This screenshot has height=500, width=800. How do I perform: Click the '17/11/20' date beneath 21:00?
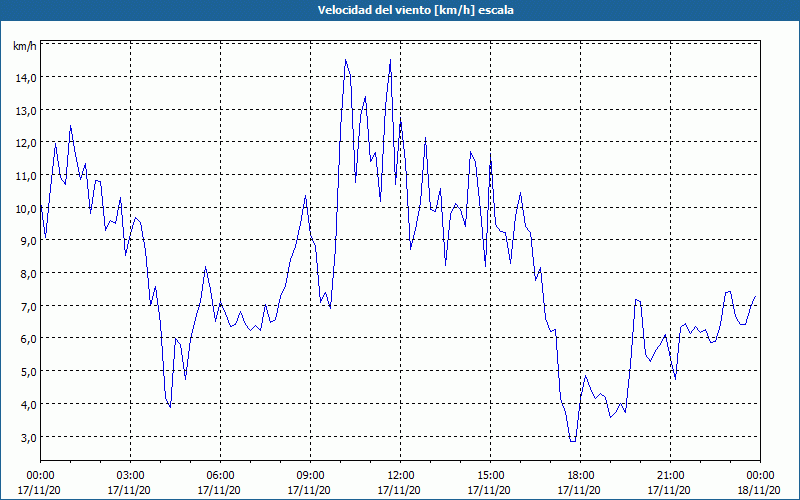tap(669, 490)
